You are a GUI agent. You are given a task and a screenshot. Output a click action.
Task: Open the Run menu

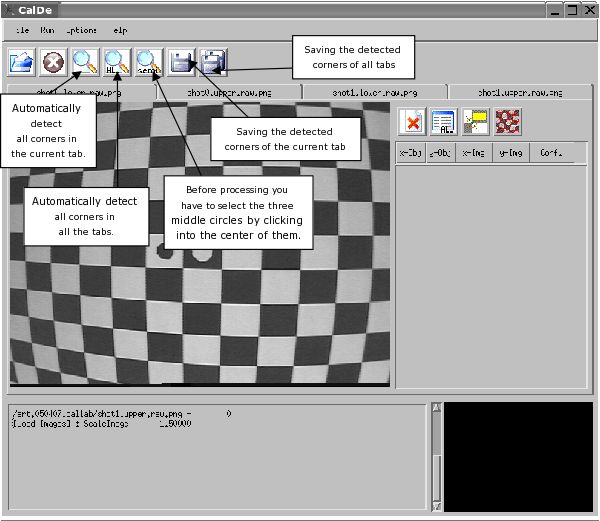tap(47, 31)
